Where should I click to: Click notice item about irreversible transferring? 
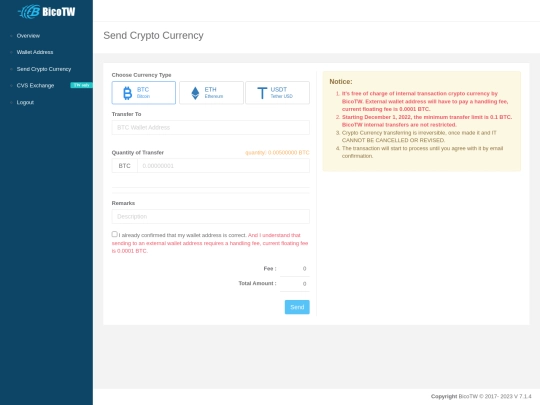(419, 136)
